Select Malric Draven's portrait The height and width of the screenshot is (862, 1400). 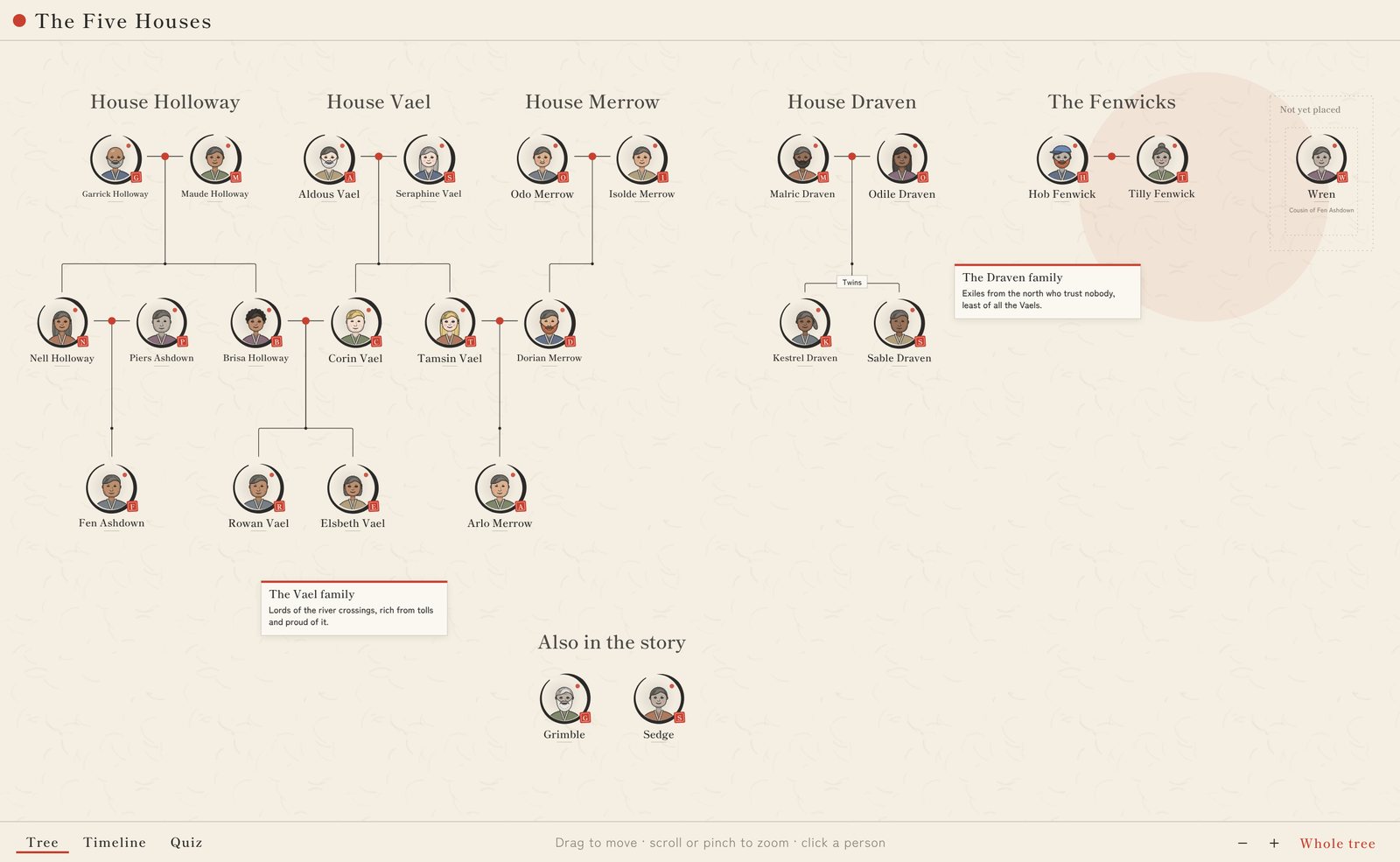click(802, 158)
